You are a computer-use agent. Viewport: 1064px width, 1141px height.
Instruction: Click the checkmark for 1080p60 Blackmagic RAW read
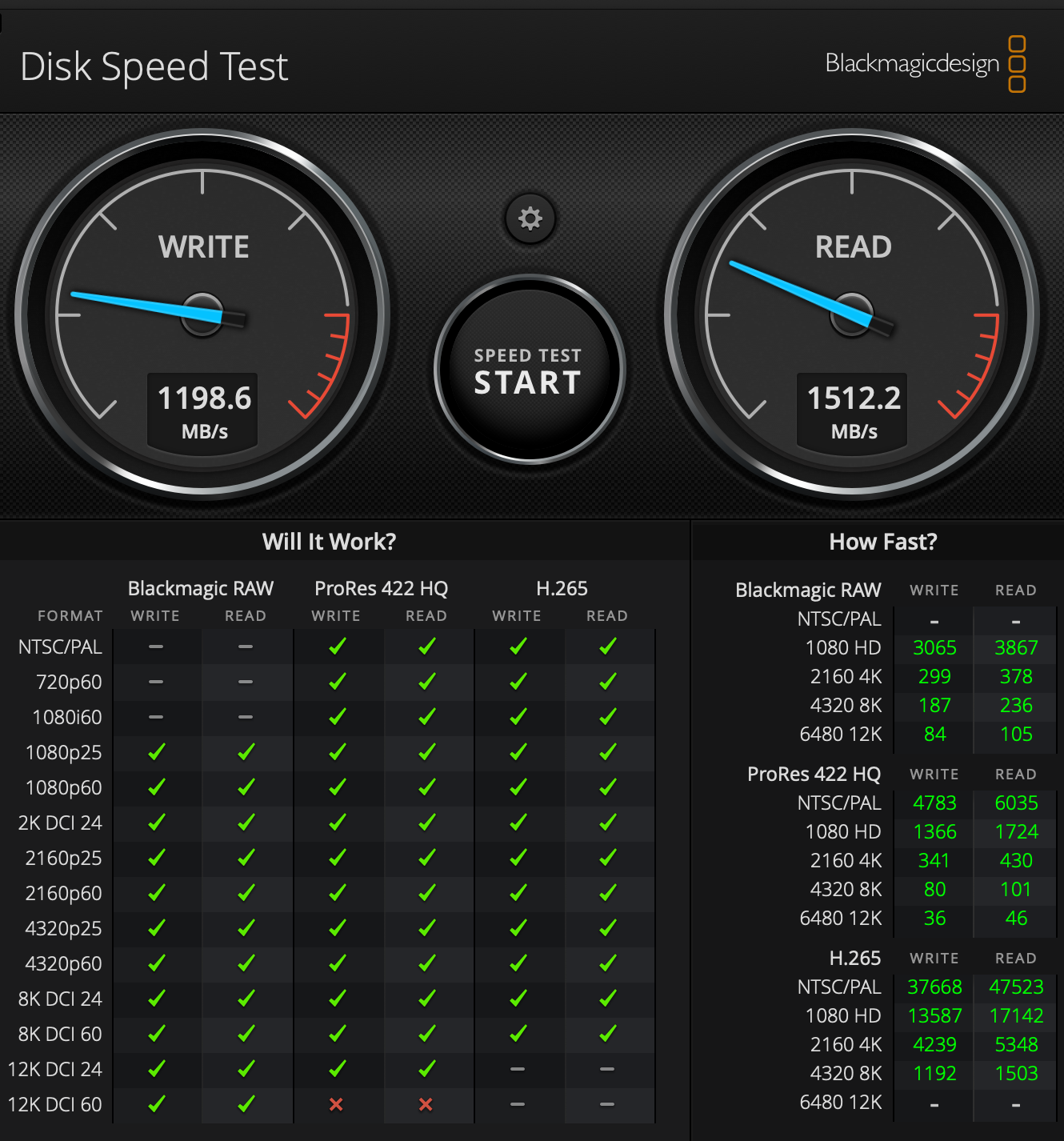[246, 787]
